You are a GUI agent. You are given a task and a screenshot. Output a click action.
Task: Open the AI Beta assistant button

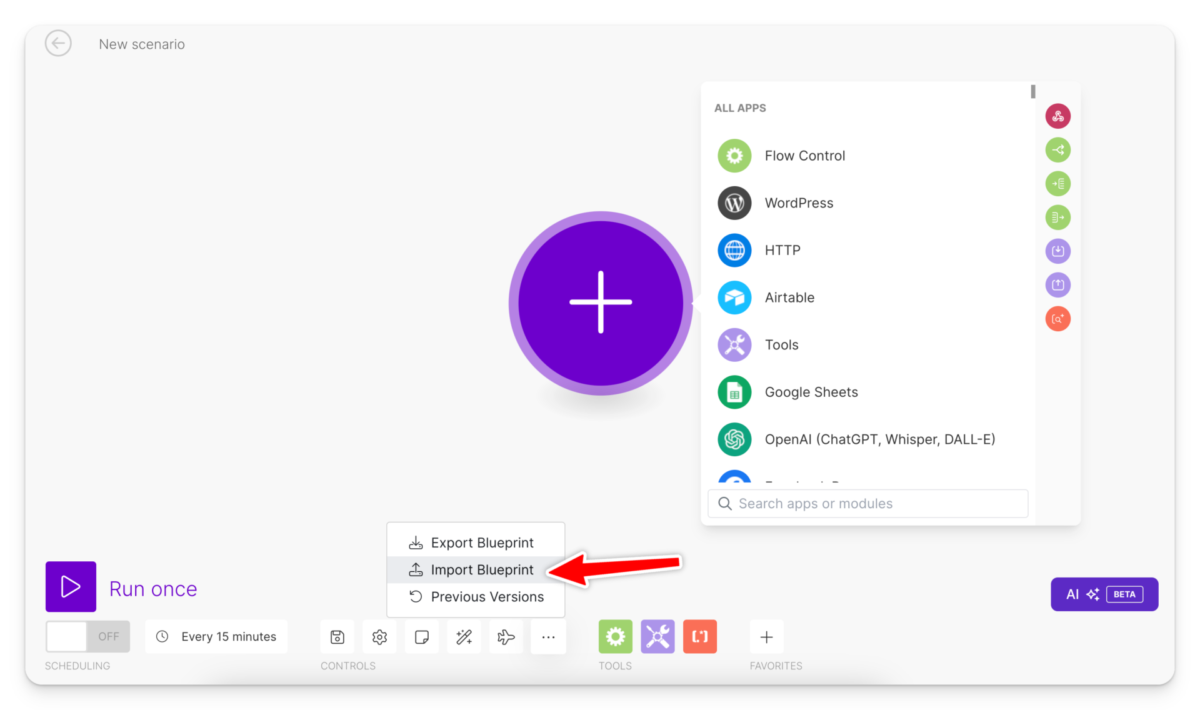point(1104,593)
